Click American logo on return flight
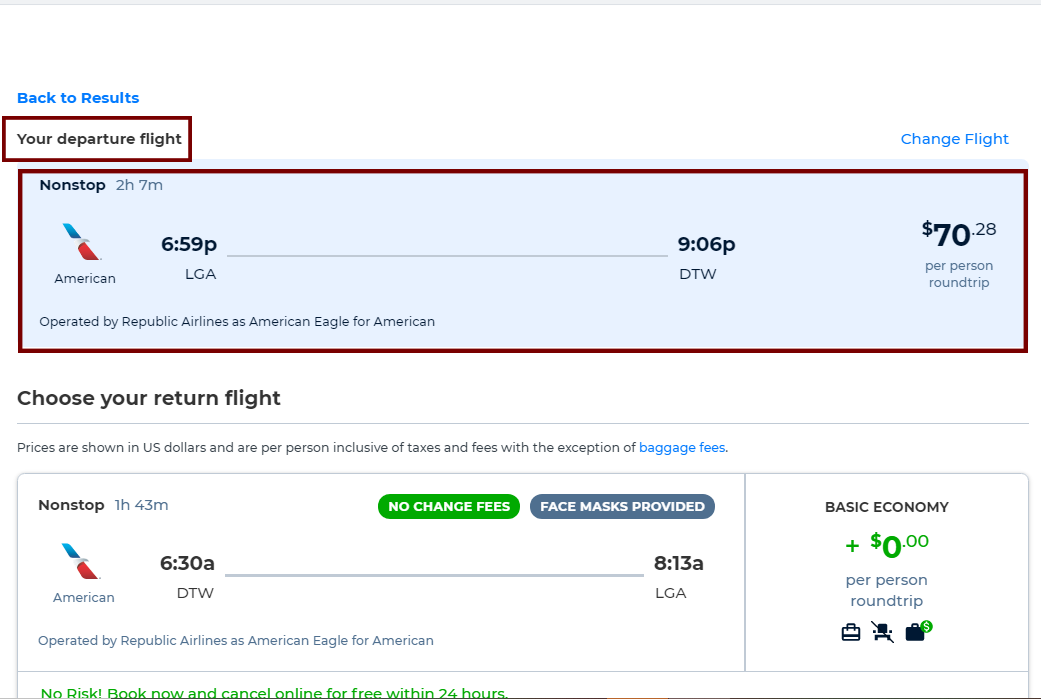This screenshot has height=699, width=1041. 84,562
